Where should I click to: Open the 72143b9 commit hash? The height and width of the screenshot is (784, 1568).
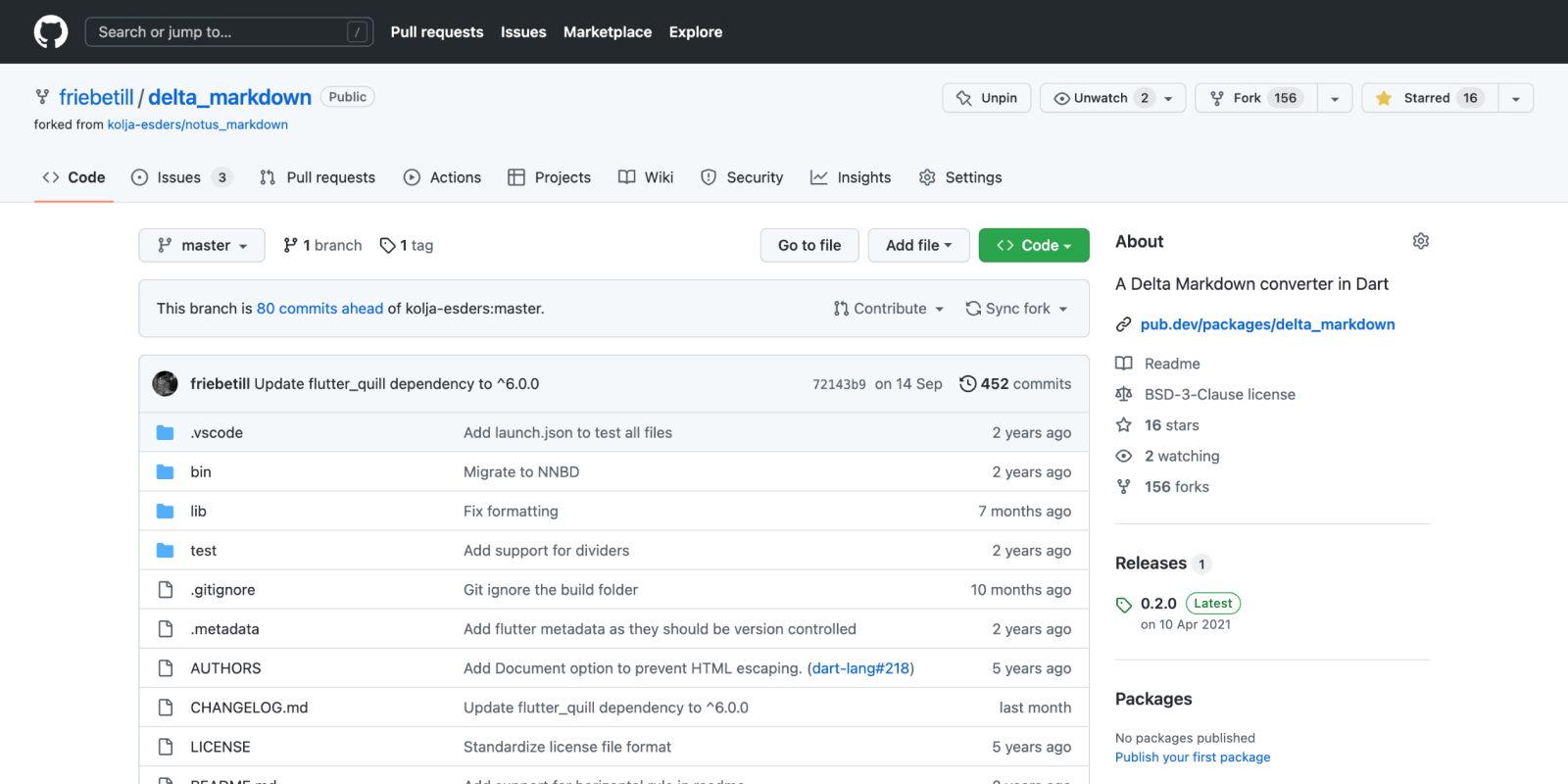pos(839,384)
